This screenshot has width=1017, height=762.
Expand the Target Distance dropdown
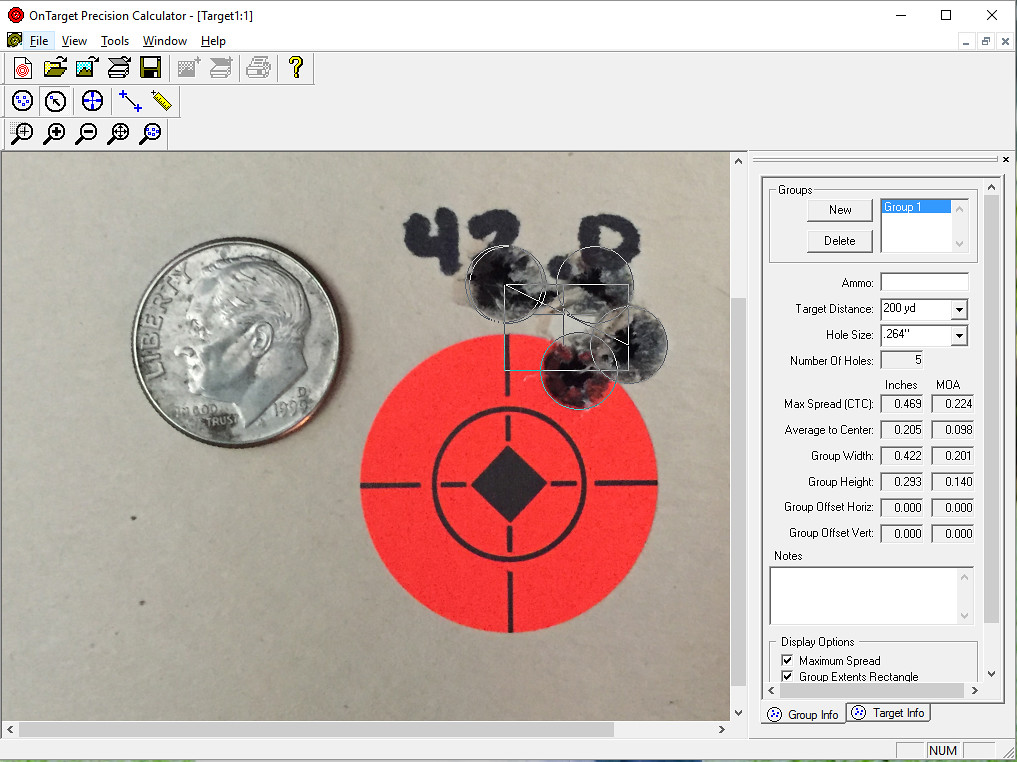pos(959,309)
